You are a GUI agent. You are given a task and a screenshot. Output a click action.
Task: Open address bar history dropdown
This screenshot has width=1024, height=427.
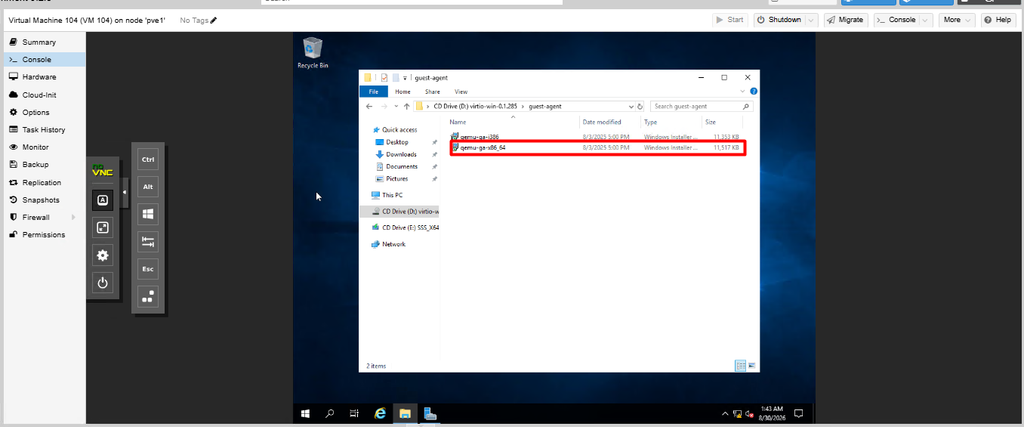tap(631, 106)
